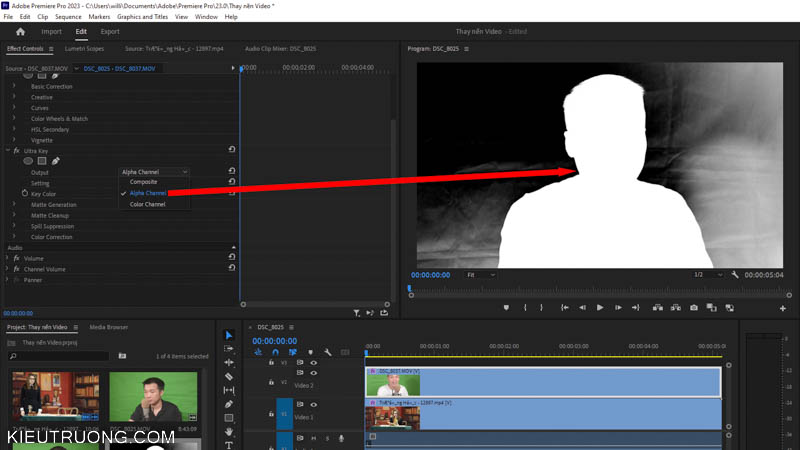Click the Home icon in header
This screenshot has height=450, width=800.
20,32
